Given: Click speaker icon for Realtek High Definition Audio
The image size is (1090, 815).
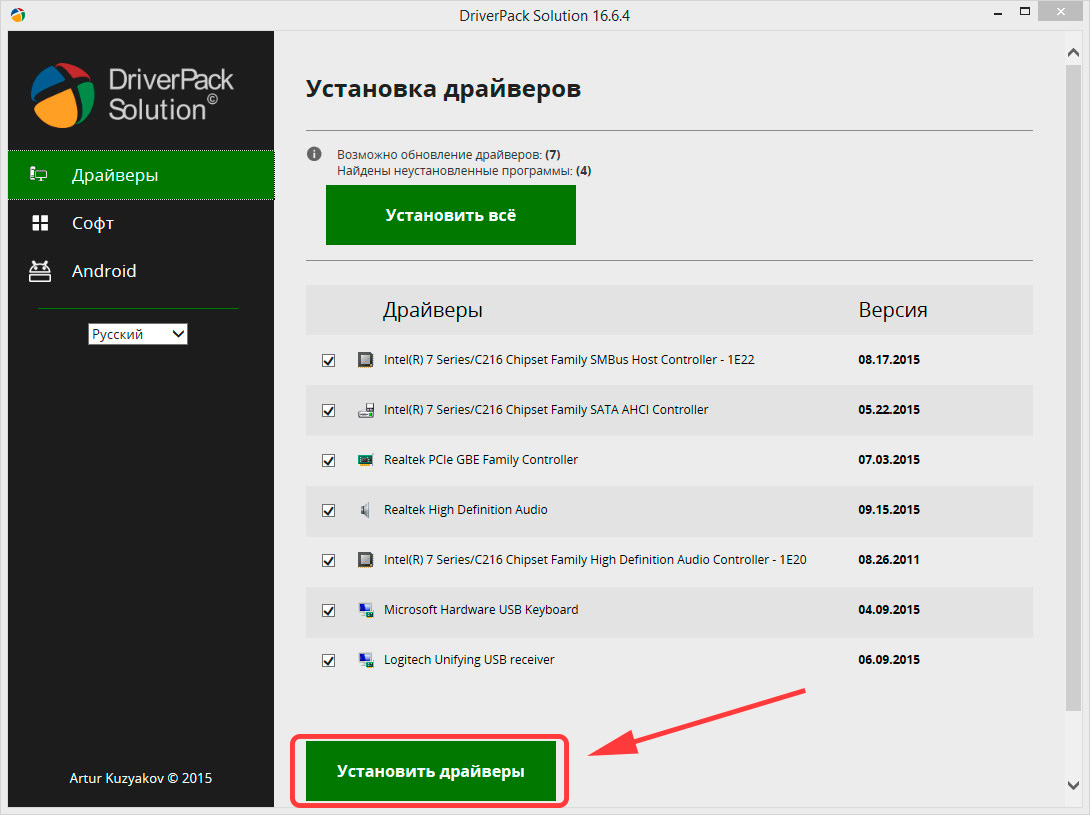Looking at the screenshot, I should coord(365,510).
